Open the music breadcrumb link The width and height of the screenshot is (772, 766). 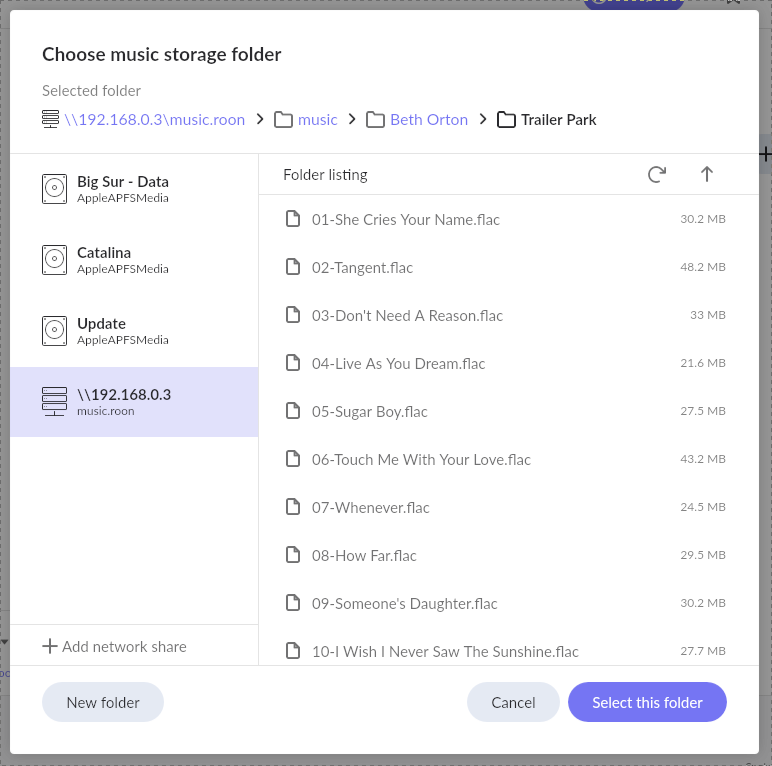point(318,120)
